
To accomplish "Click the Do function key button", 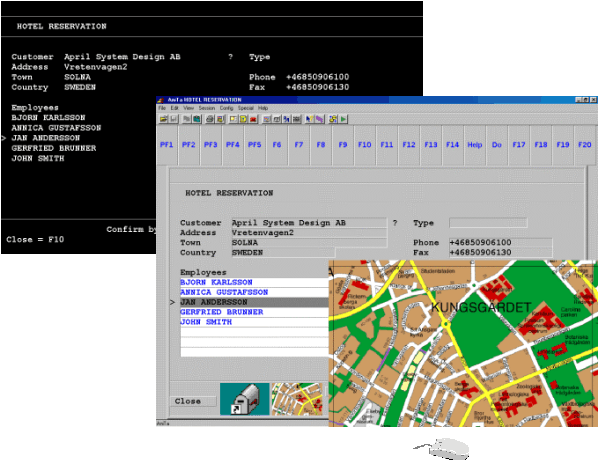I will pos(497,145).
